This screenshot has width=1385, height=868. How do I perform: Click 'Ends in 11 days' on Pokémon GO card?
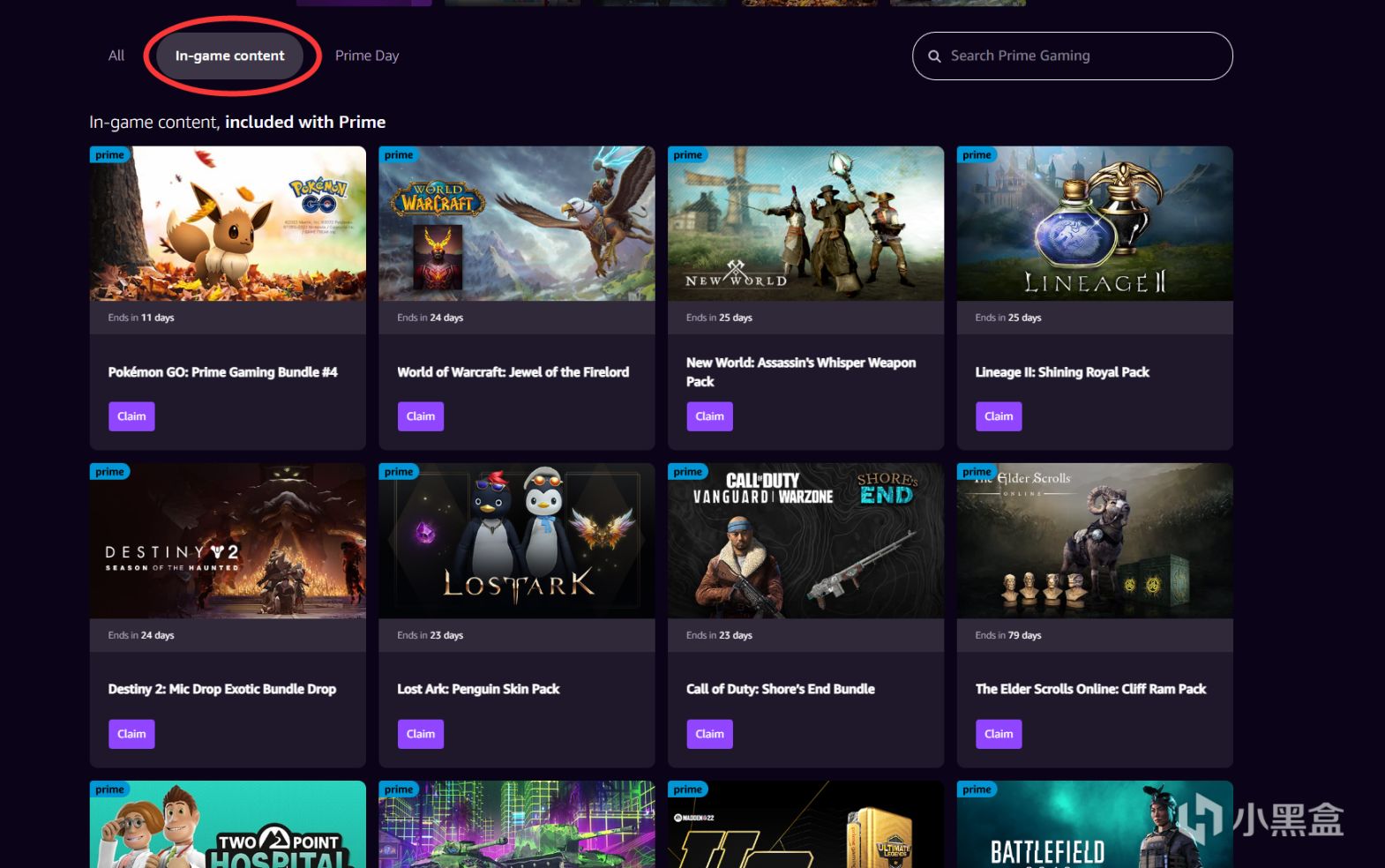click(141, 318)
